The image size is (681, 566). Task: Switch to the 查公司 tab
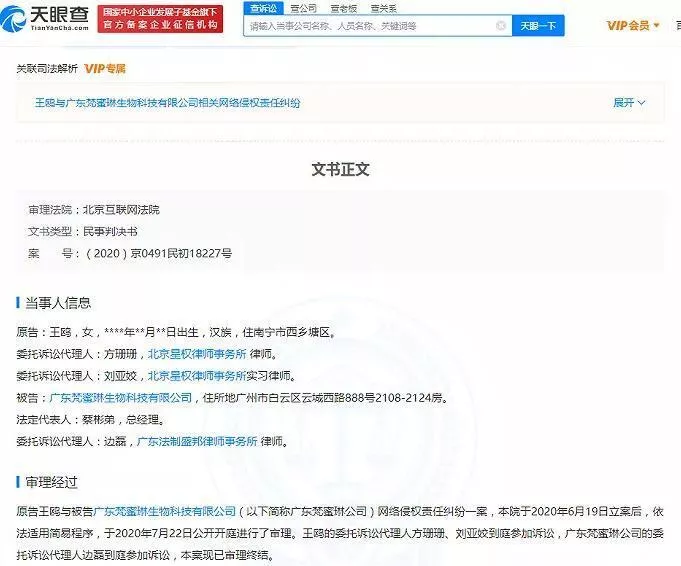click(304, 8)
